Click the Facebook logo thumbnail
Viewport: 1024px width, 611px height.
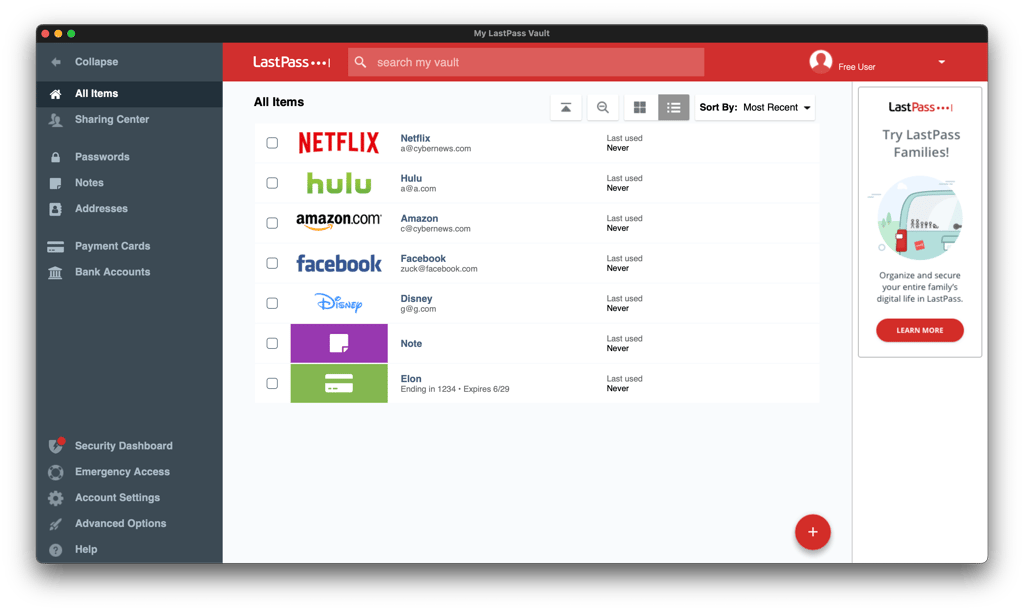tap(339, 263)
